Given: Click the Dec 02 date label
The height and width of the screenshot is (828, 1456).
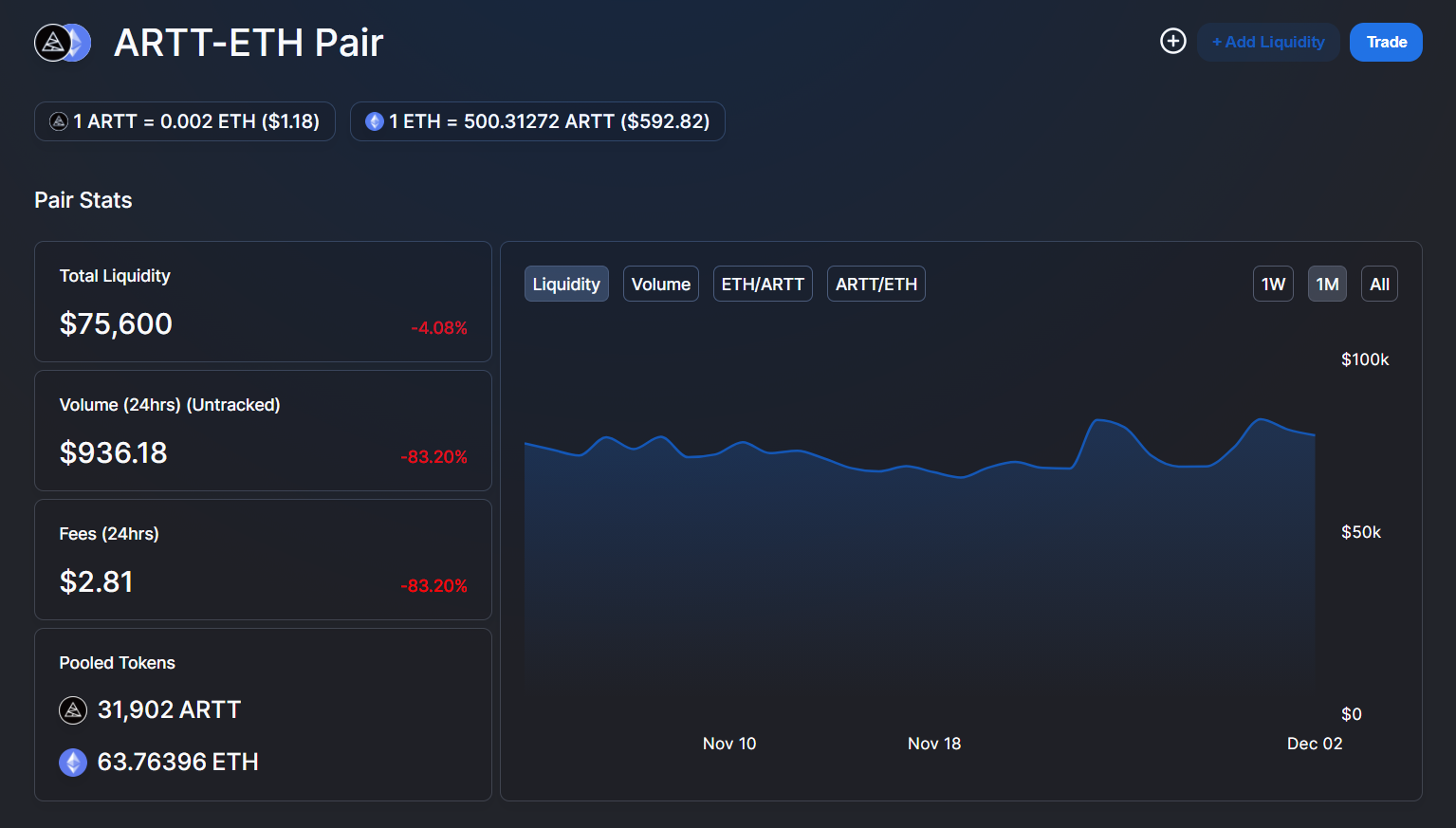Looking at the screenshot, I should [x=1315, y=744].
